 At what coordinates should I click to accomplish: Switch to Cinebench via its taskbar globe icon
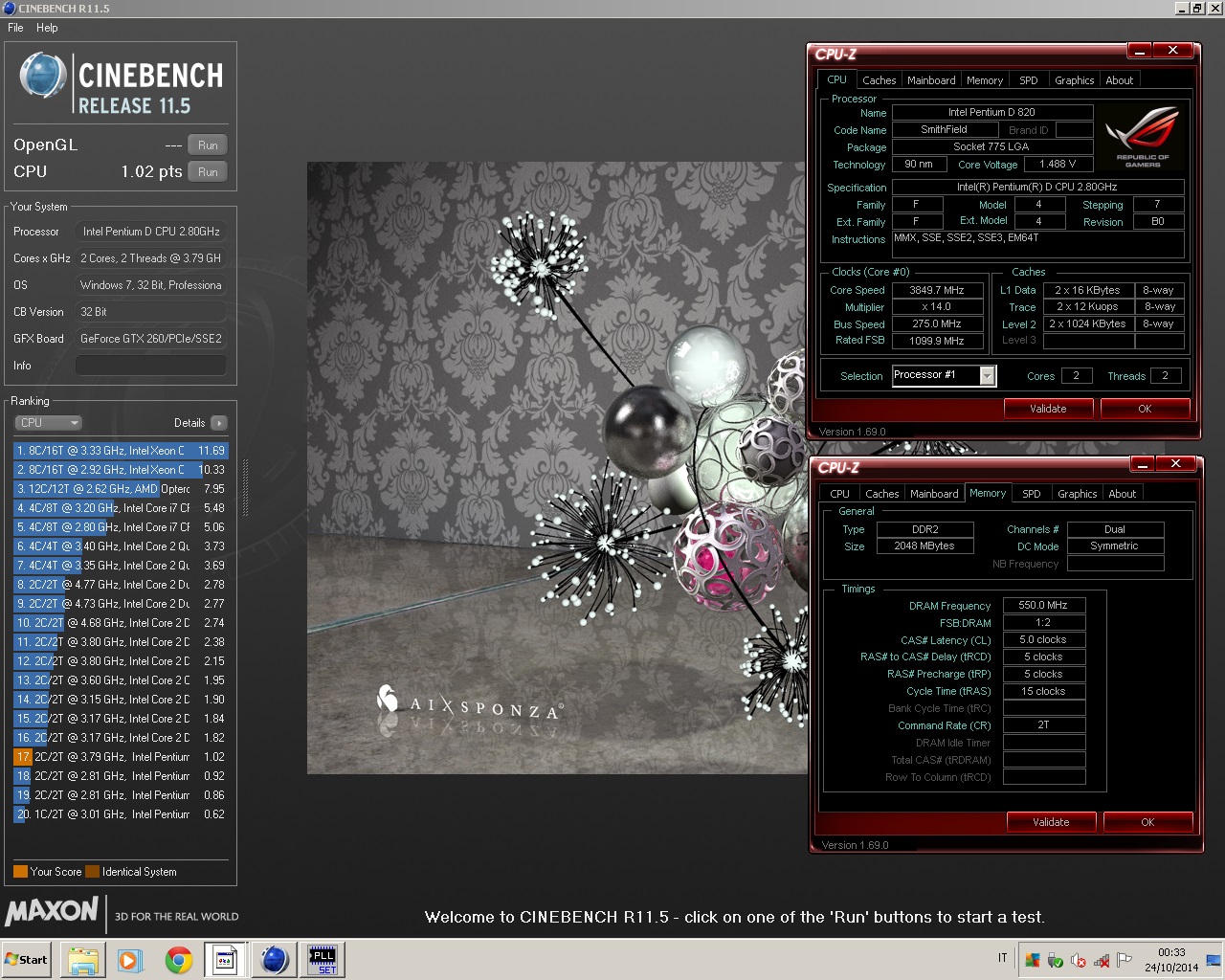pos(275,959)
